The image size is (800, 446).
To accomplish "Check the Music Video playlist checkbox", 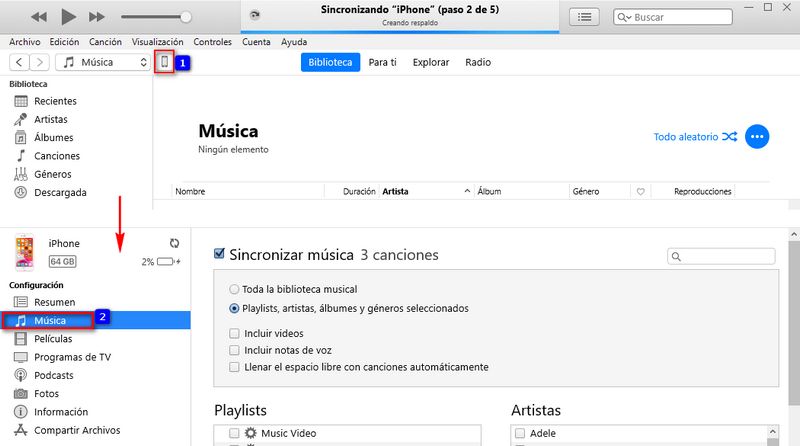I will tap(234, 433).
